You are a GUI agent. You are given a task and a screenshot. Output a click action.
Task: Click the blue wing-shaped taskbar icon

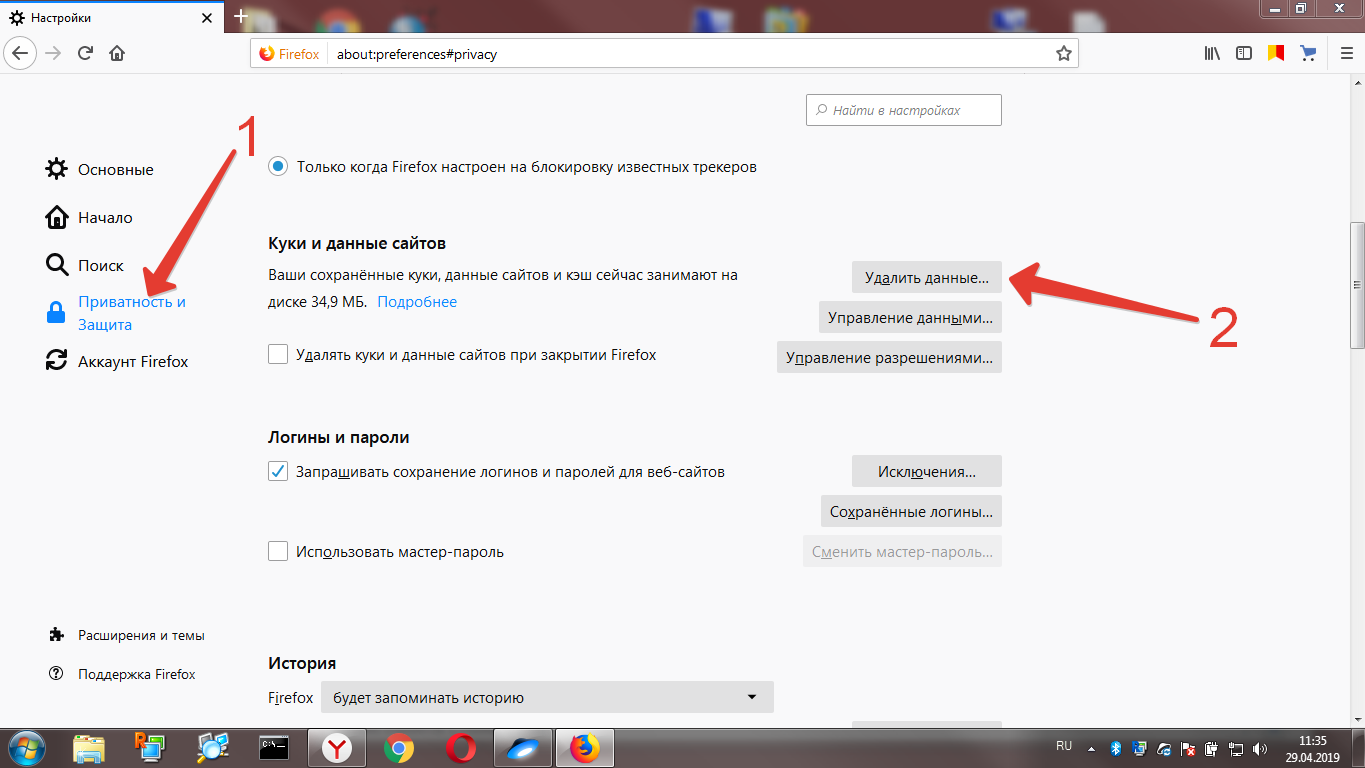(523, 747)
